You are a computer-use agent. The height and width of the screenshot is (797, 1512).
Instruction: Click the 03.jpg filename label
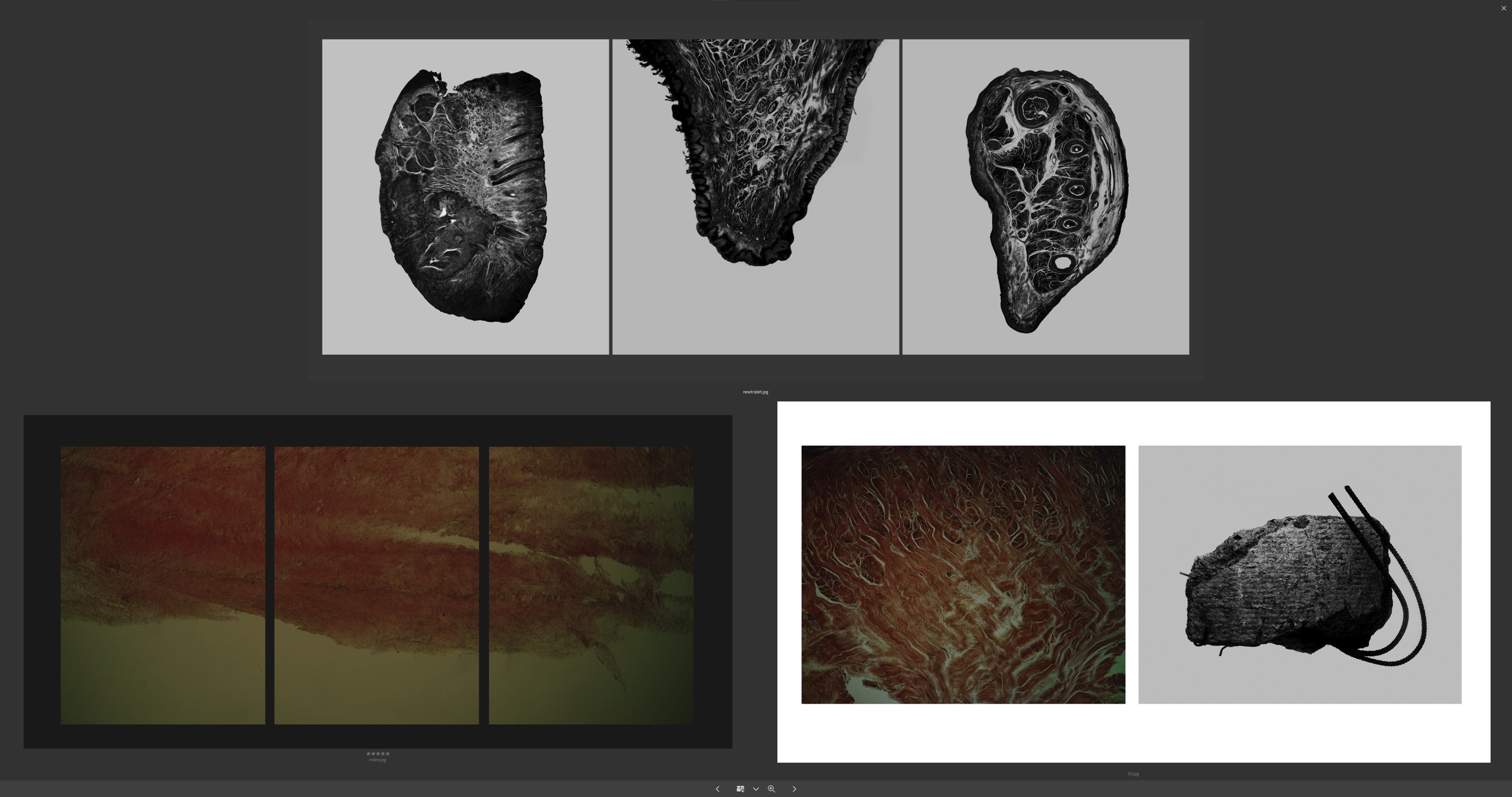tap(1133, 773)
